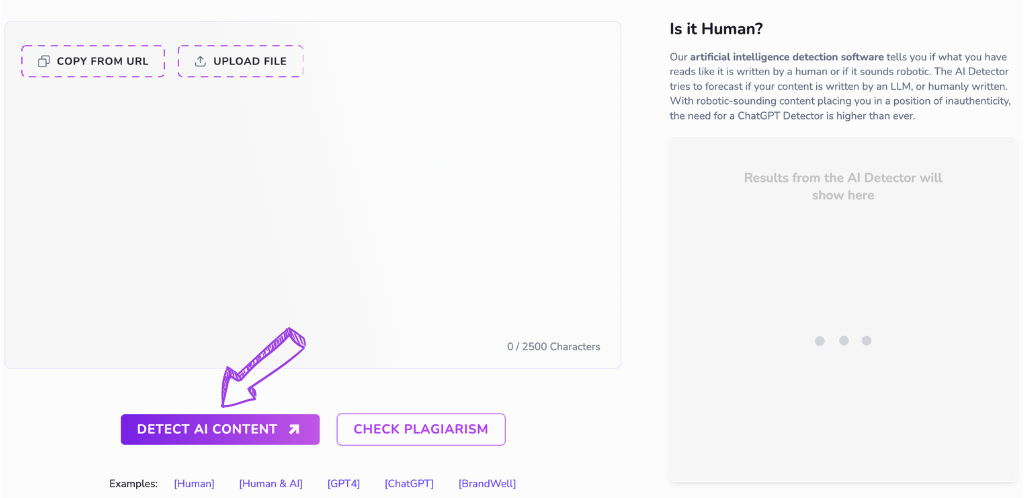Click the first loading dot in results panel
1024x498 pixels.
[820, 341]
